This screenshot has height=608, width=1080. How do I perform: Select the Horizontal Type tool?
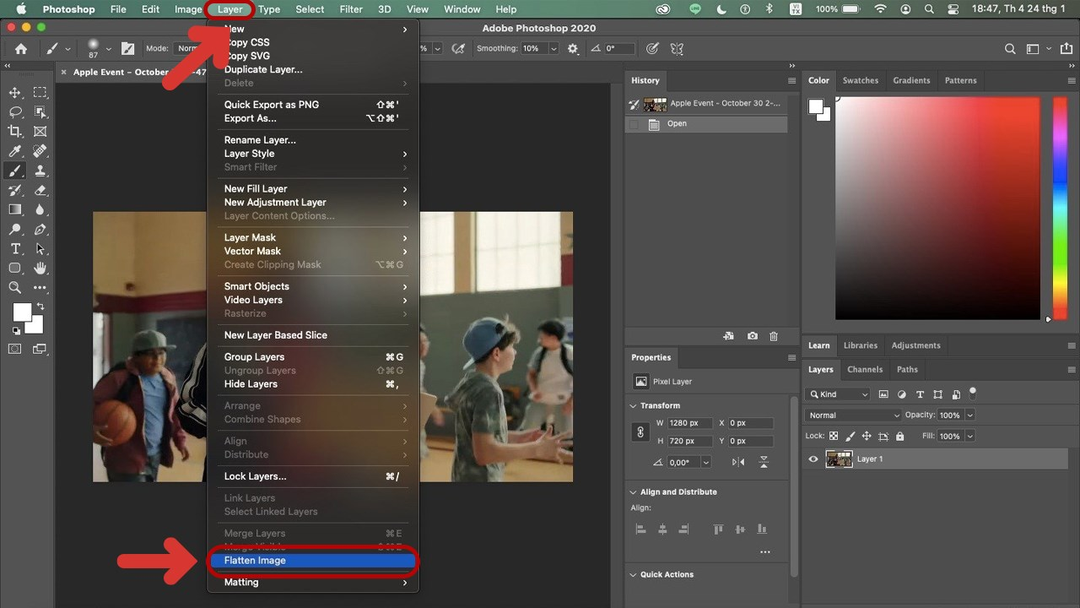pos(15,249)
